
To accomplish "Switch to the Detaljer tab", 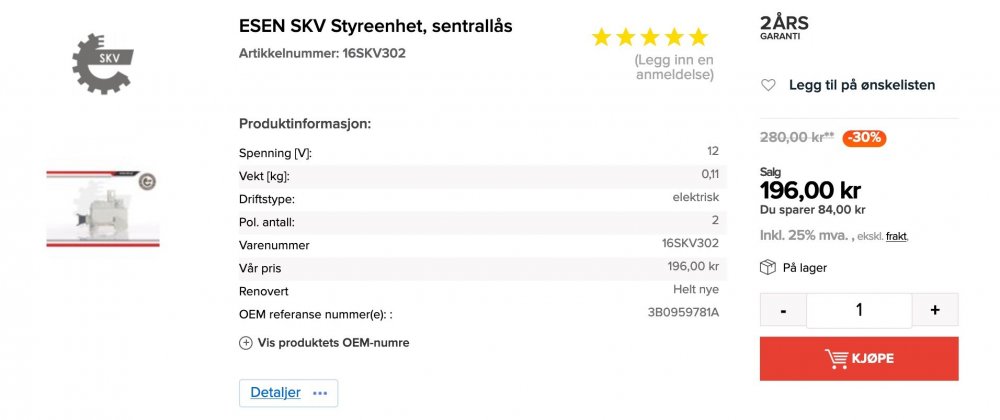I will coord(275,393).
